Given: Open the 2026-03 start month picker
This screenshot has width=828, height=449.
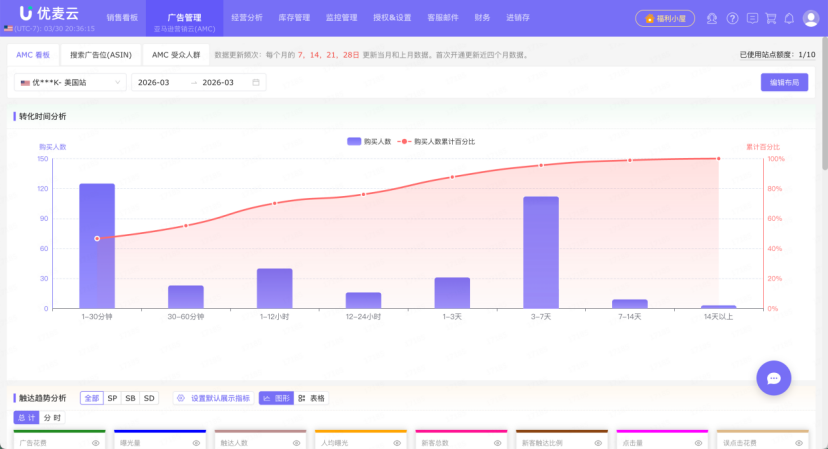Looking at the screenshot, I should click(x=153, y=82).
